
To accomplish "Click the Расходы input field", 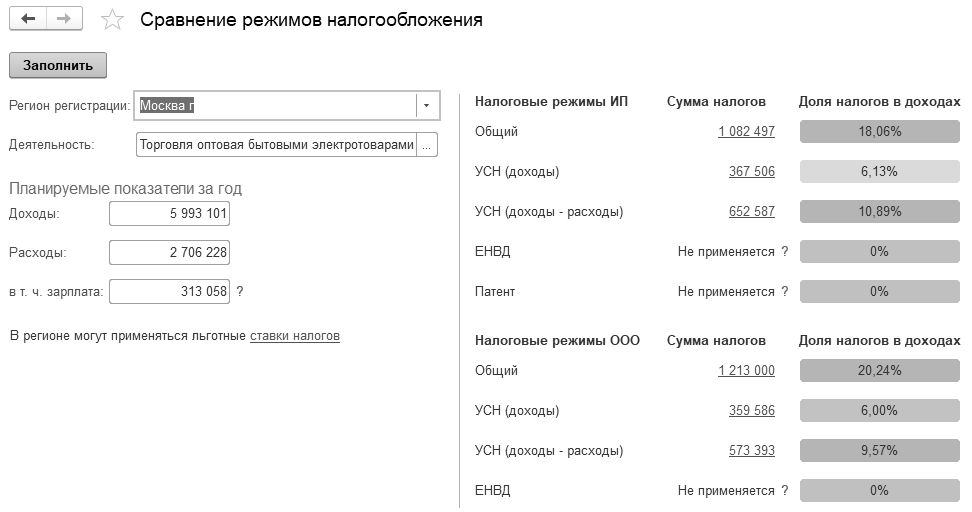I will [169, 254].
